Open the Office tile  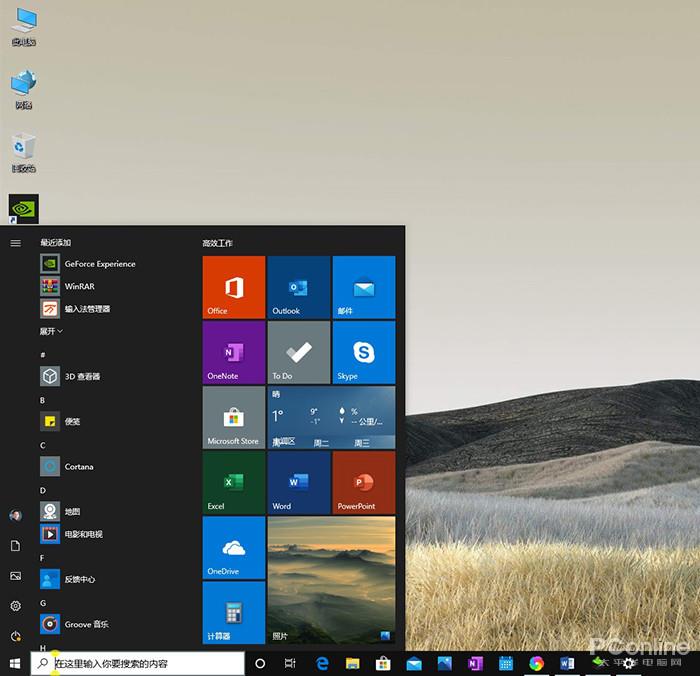click(x=234, y=287)
